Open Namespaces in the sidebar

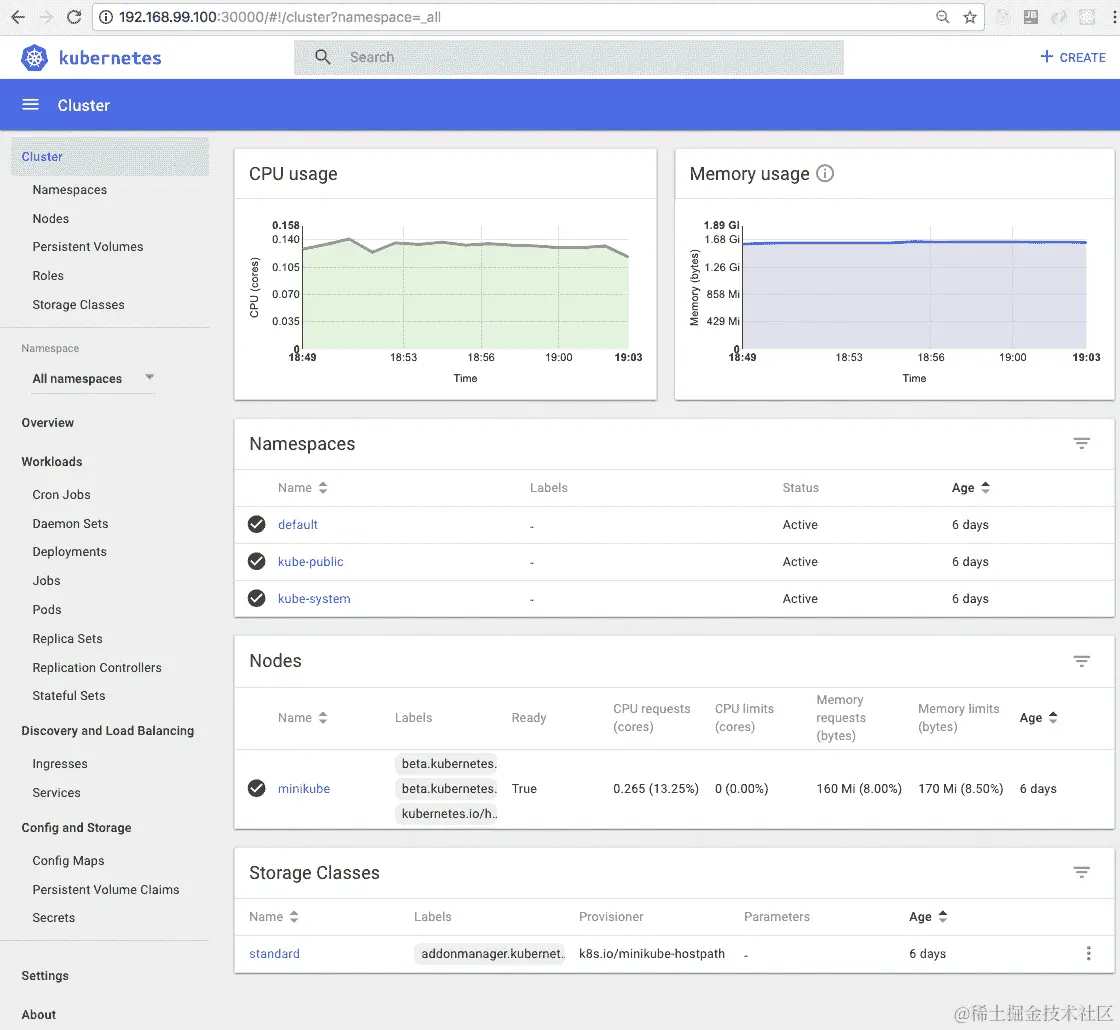pyautogui.click(x=69, y=190)
